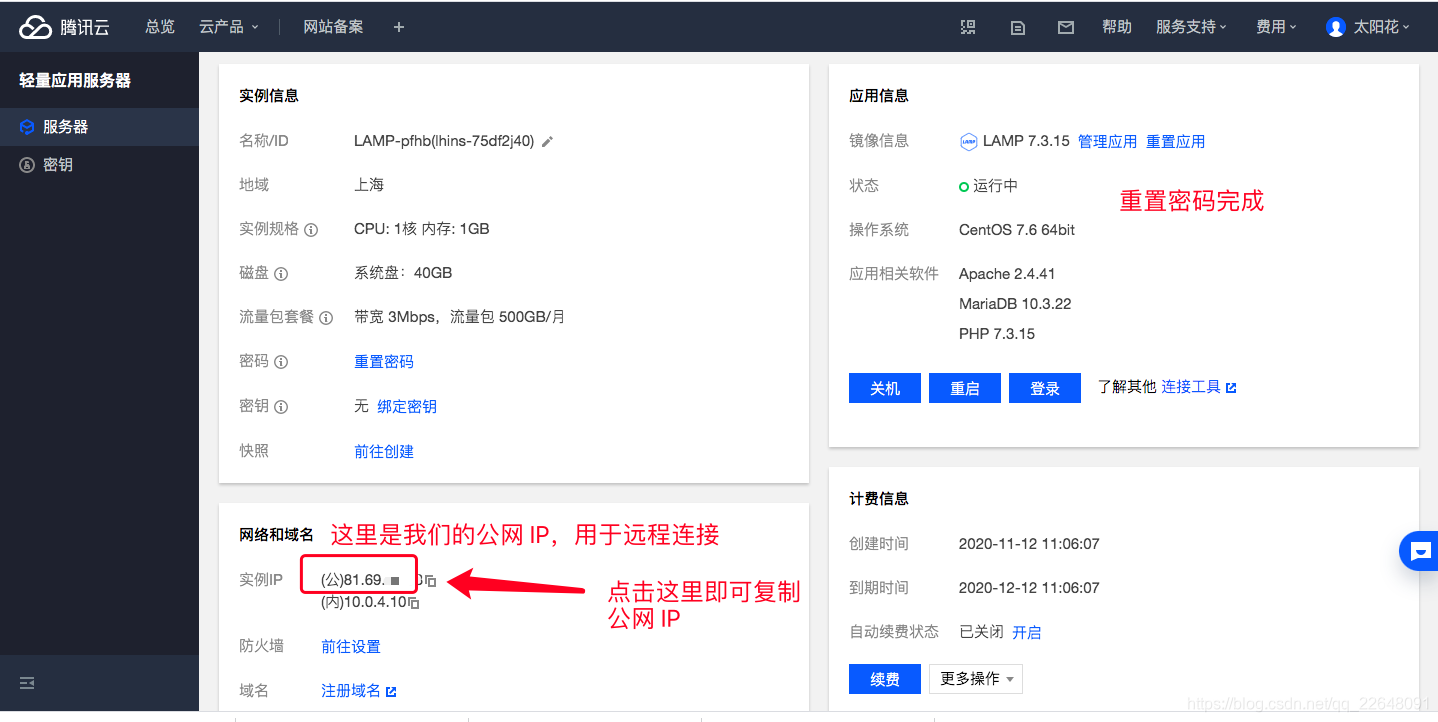This screenshot has width=1438, height=722.
Task: Show info for 磁盘
Action: (281, 274)
